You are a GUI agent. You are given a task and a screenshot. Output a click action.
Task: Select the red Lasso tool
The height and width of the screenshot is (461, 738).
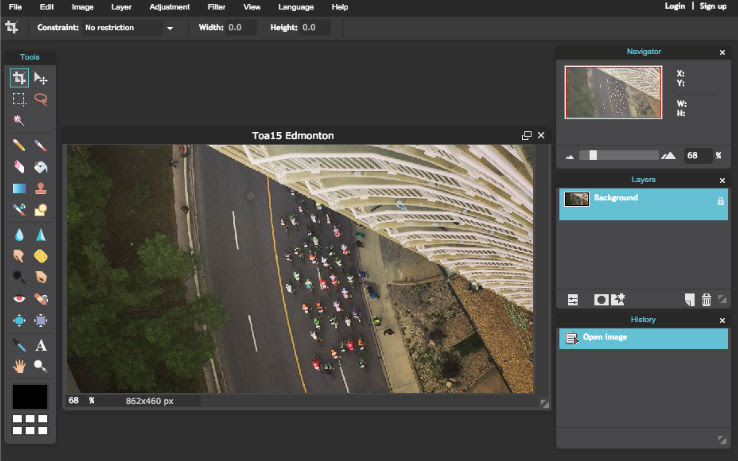point(40,99)
